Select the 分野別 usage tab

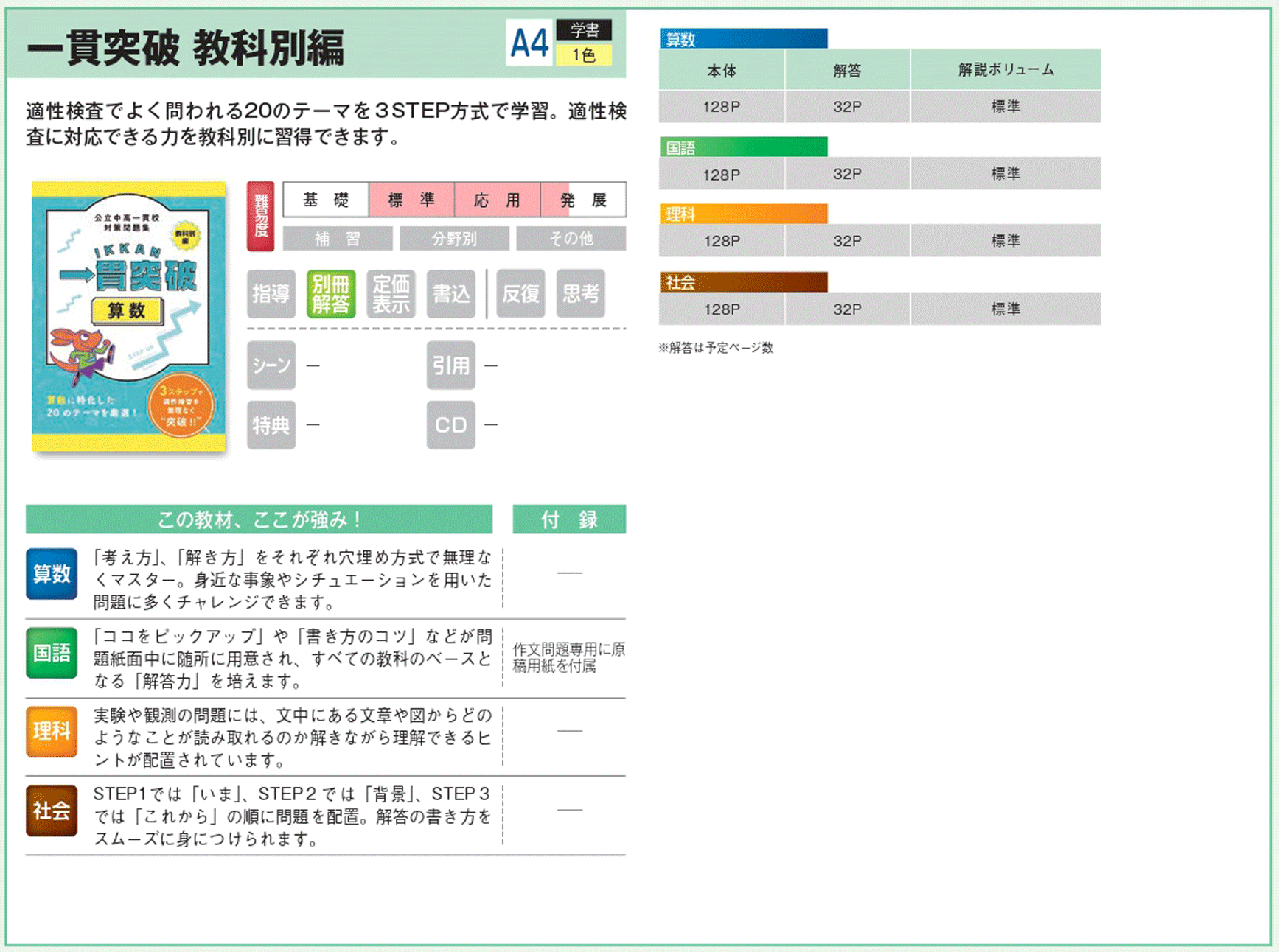point(454,239)
